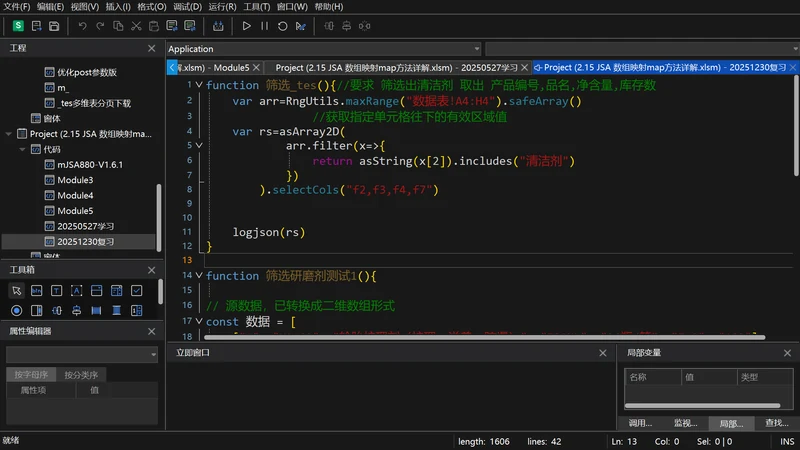800x450 pixels.
Task: Close the 20250527学习 editor tab
Action: tap(524, 67)
